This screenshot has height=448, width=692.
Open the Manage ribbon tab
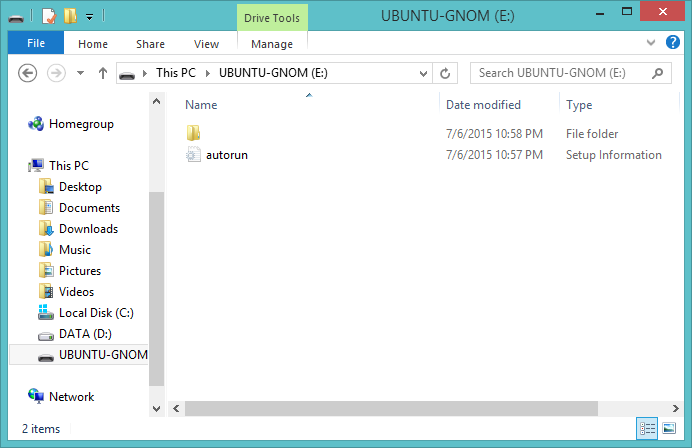click(x=272, y=44)
